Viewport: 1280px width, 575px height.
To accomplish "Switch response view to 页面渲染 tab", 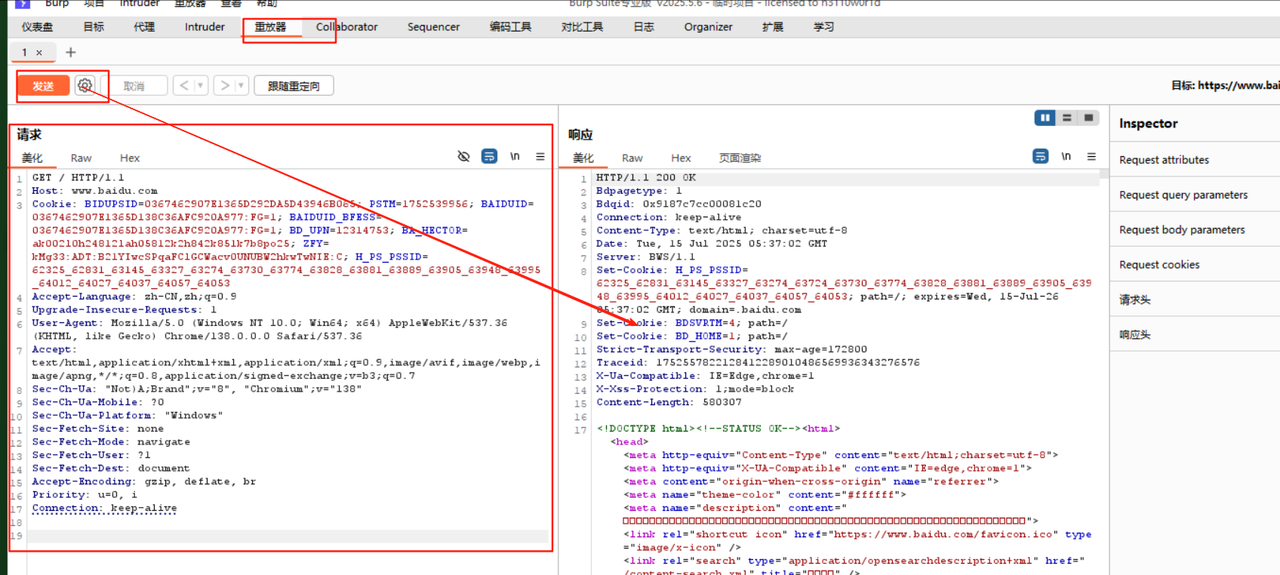I will pyautogui.click(x=739, y=158).
